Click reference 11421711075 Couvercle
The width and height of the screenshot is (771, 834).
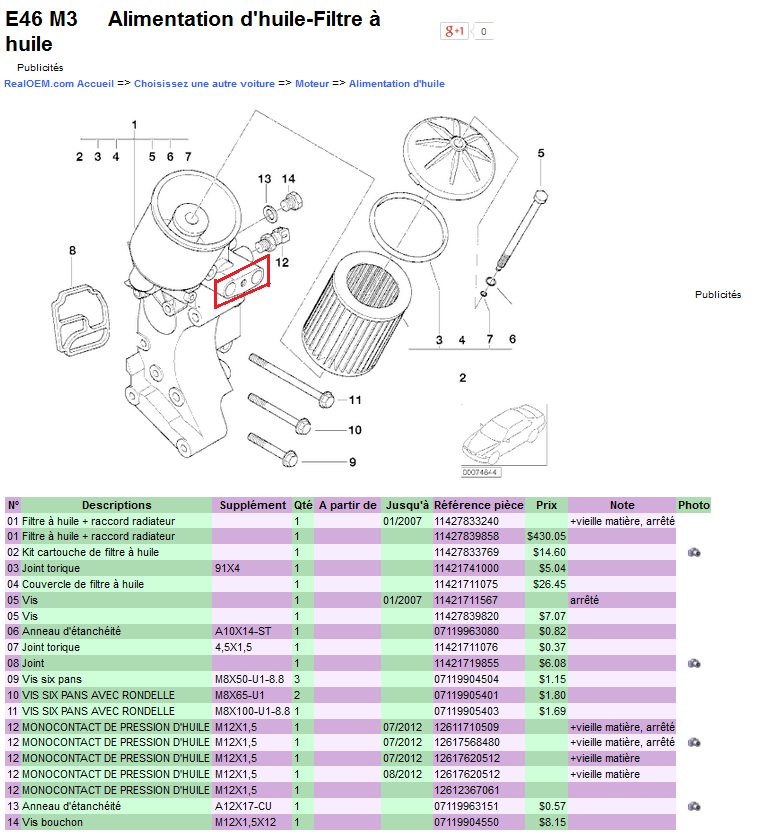[x=466, y=584]
